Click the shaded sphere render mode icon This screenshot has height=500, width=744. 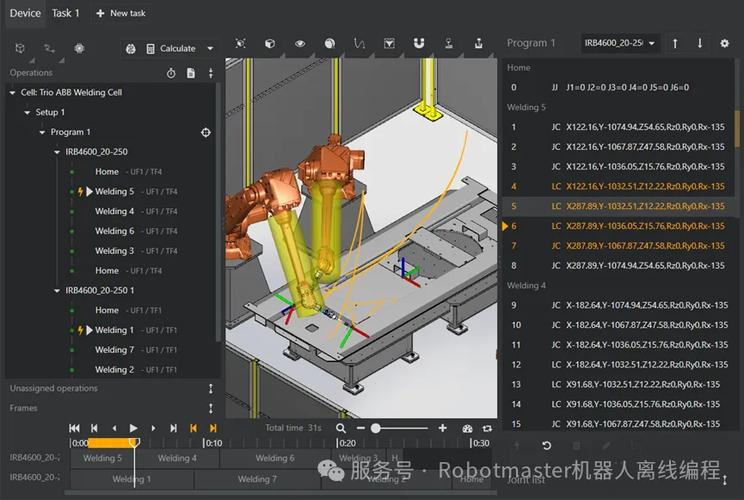click(330, 44)
